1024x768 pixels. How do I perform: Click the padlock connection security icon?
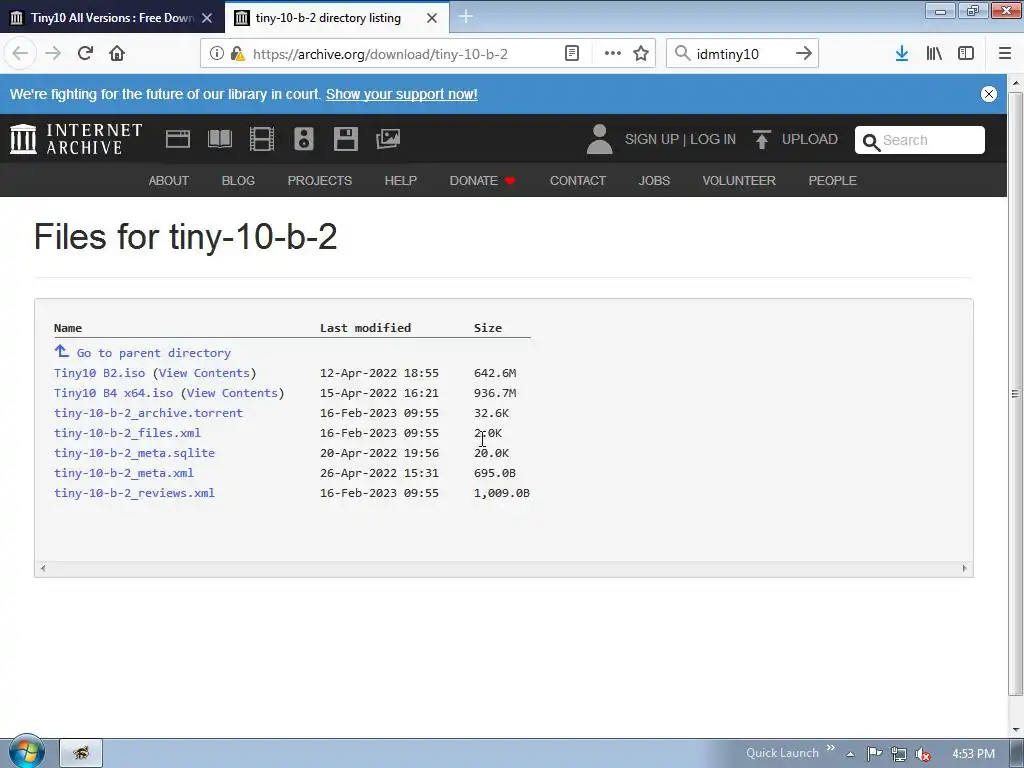coord(237,54)
